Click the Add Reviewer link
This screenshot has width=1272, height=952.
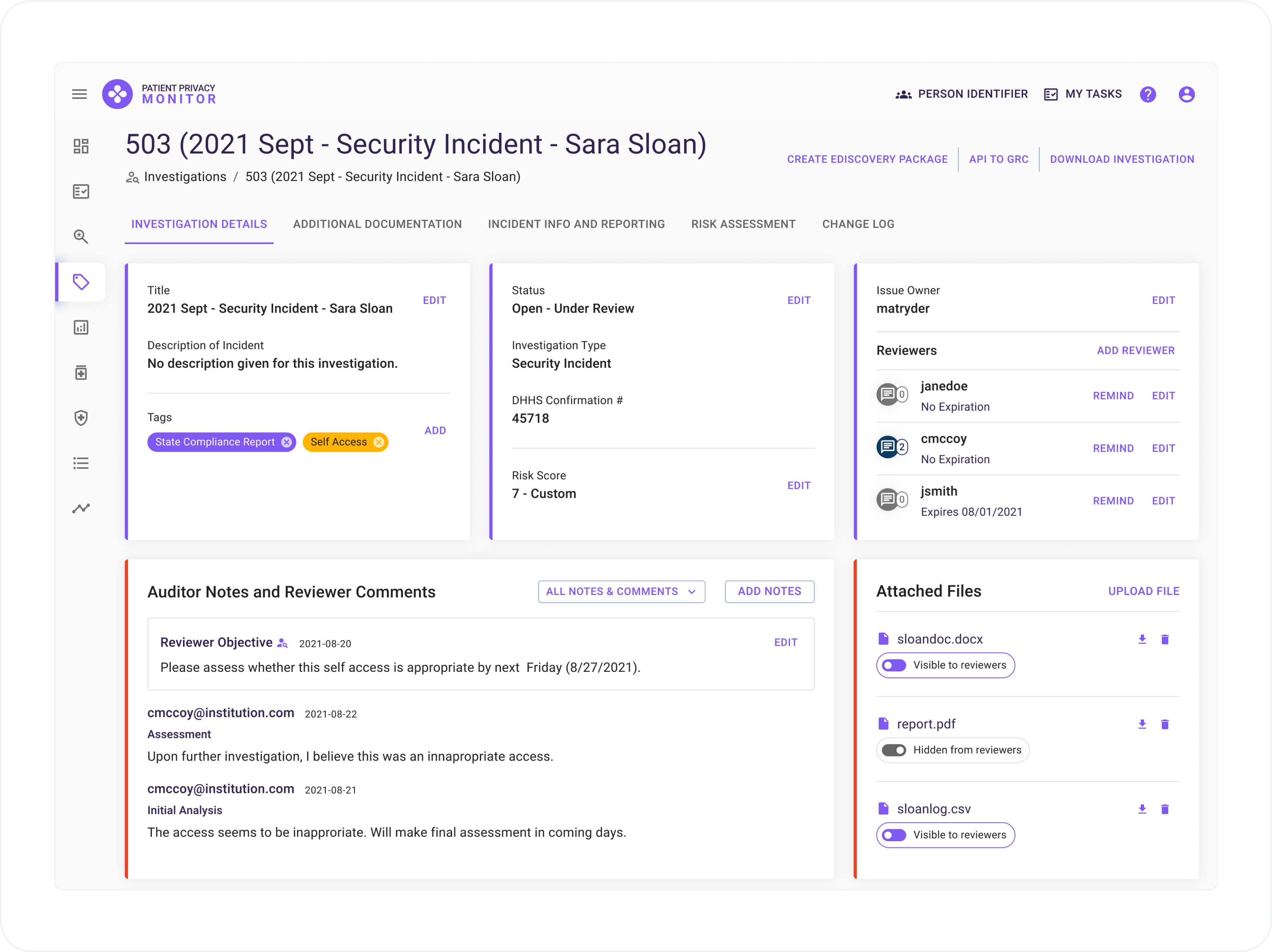click(1136, 350)
